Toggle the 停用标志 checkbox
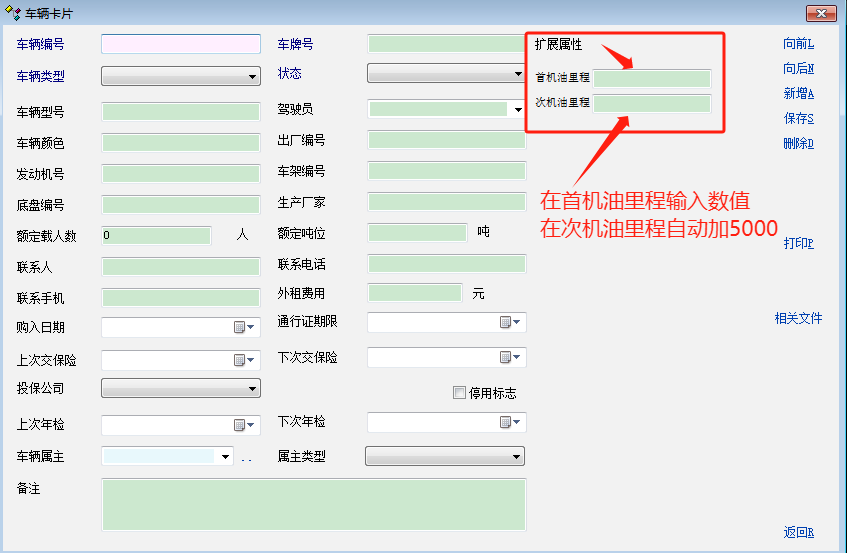 click(x=460, y=393)
